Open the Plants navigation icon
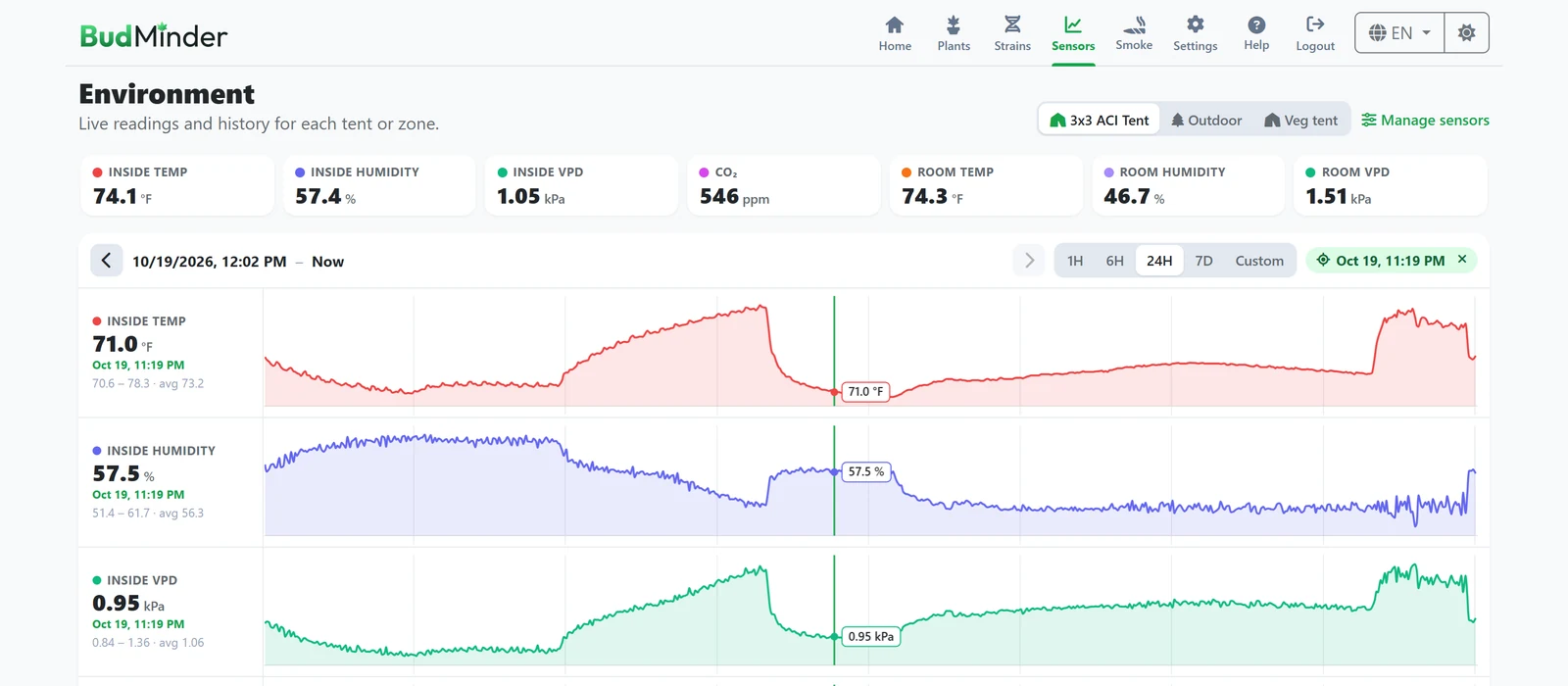This screenshot has height=686, width=1568. click(954, 25)
